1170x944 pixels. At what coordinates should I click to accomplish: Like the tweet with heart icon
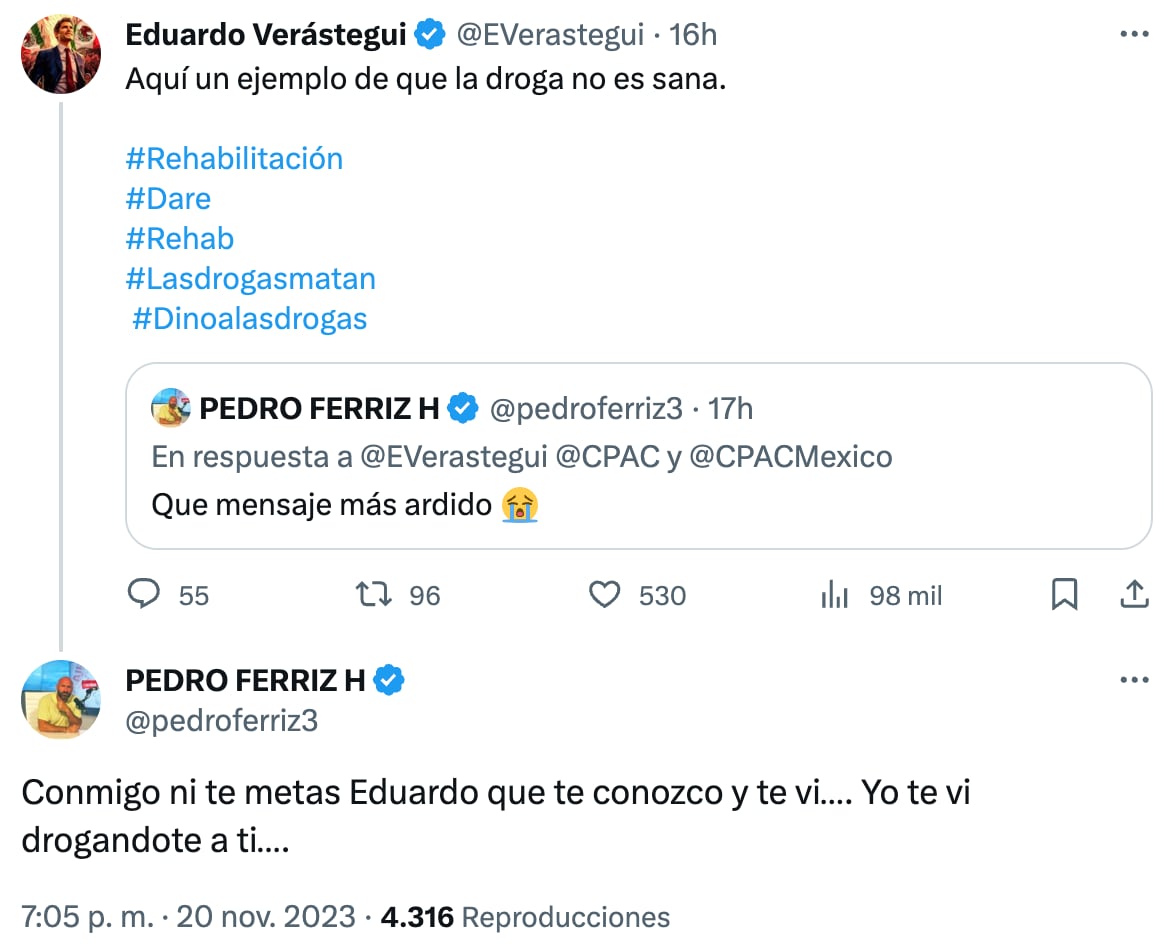point(604,595)
